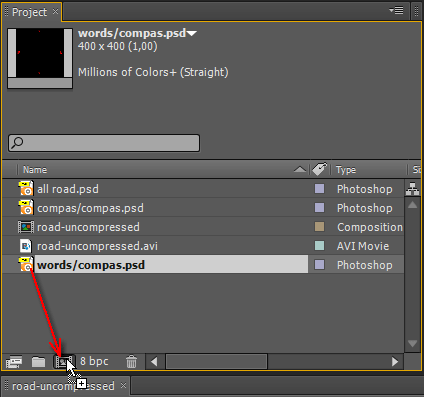Viewport: 424px width, 397px height.
Task: Open the project flowchart view icon
Action: (x=412, y=189)
